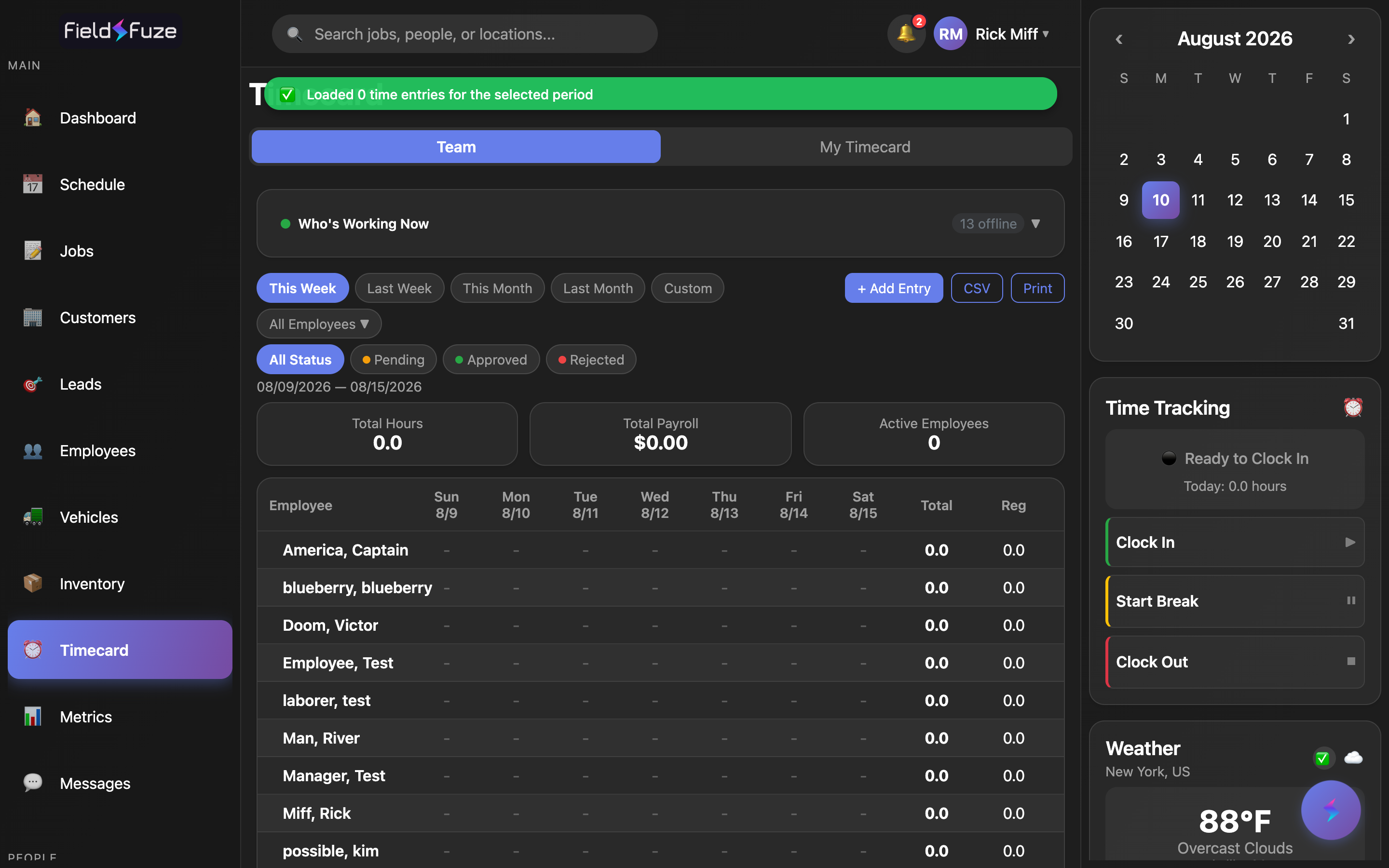1389x868 pixels.
Task: Click the FieldFuze logo
Action: point(120,30)
